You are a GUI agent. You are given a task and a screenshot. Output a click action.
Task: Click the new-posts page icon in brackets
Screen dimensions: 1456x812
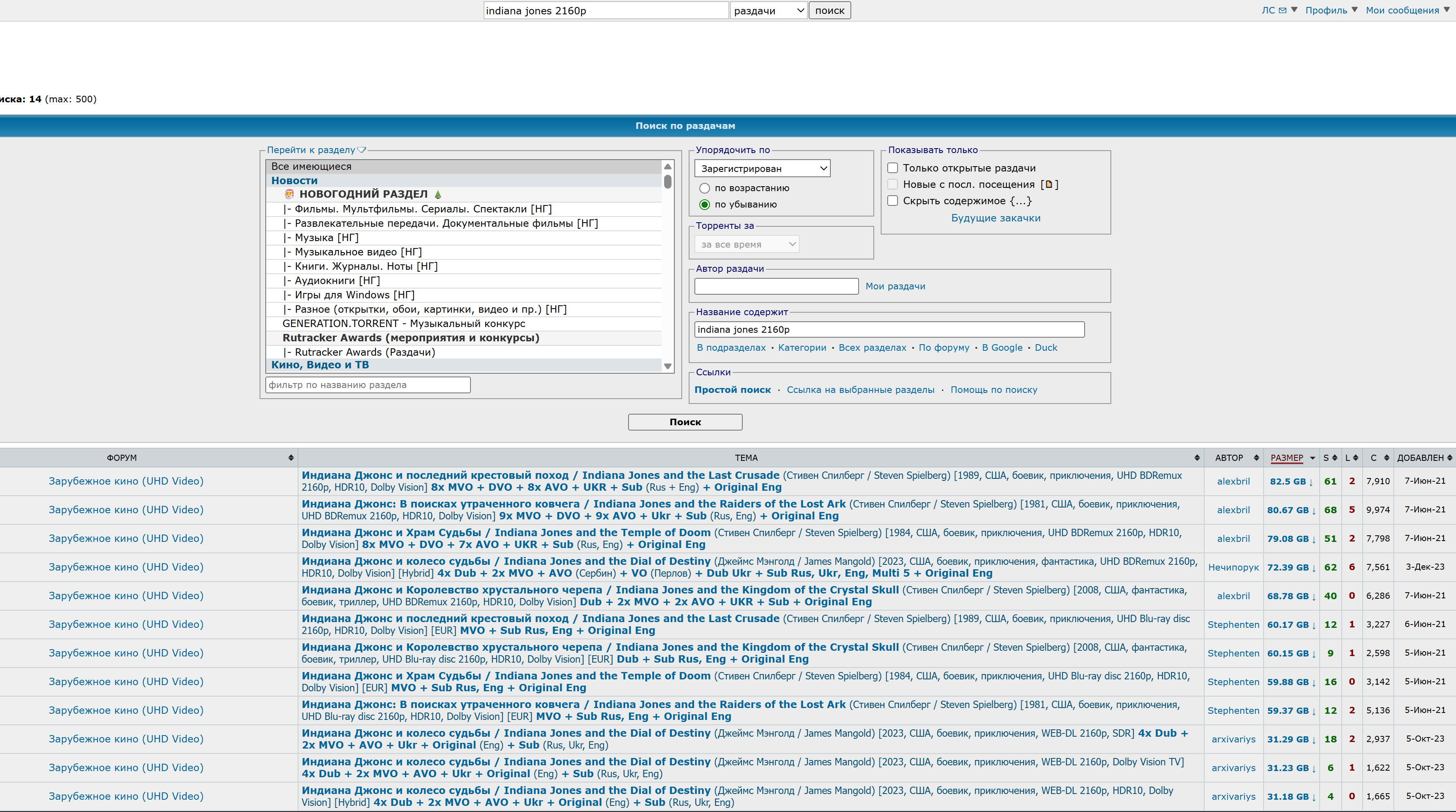click(x=1049, y=184)
